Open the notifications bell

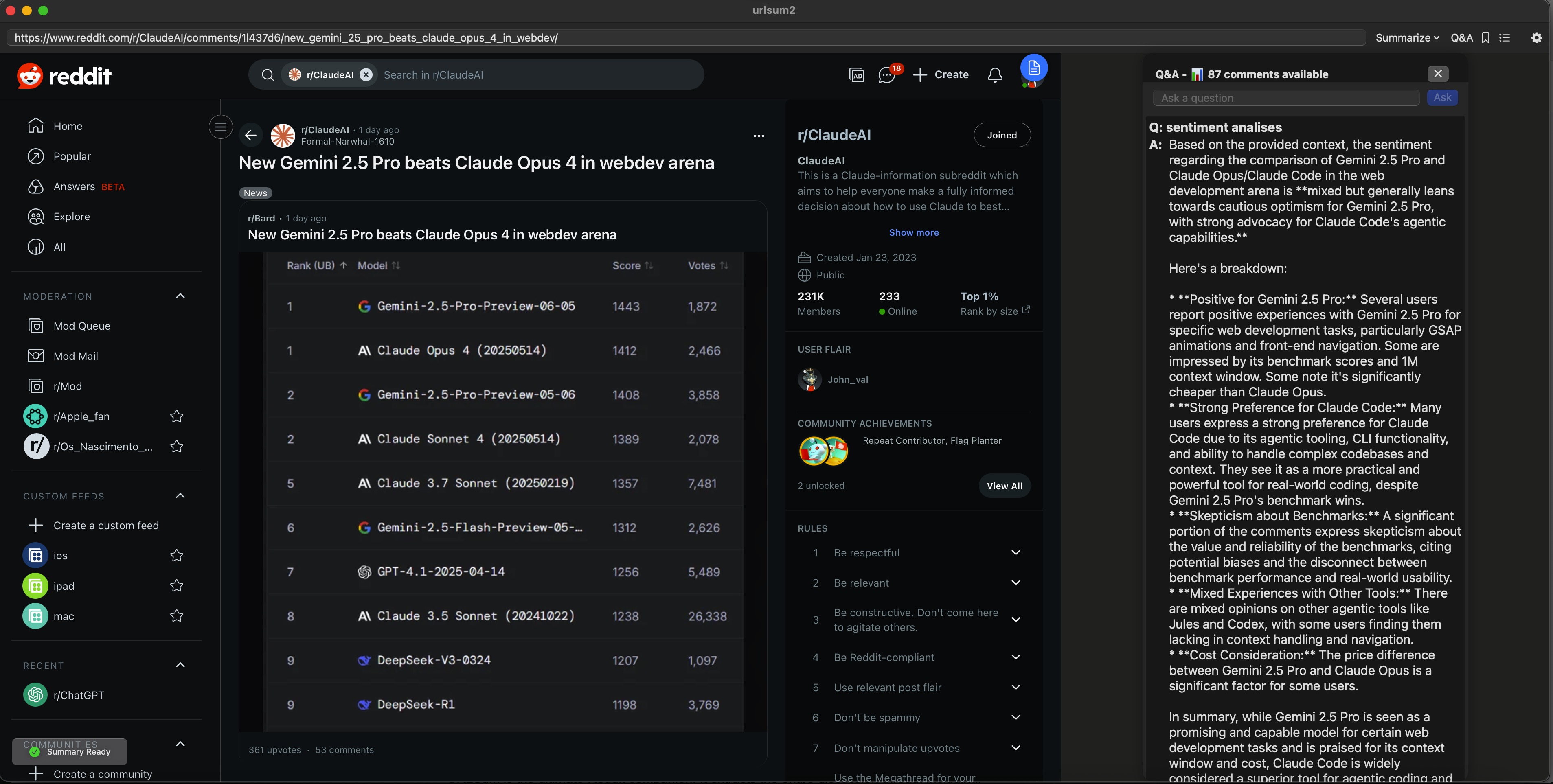[x=995, y=75]
